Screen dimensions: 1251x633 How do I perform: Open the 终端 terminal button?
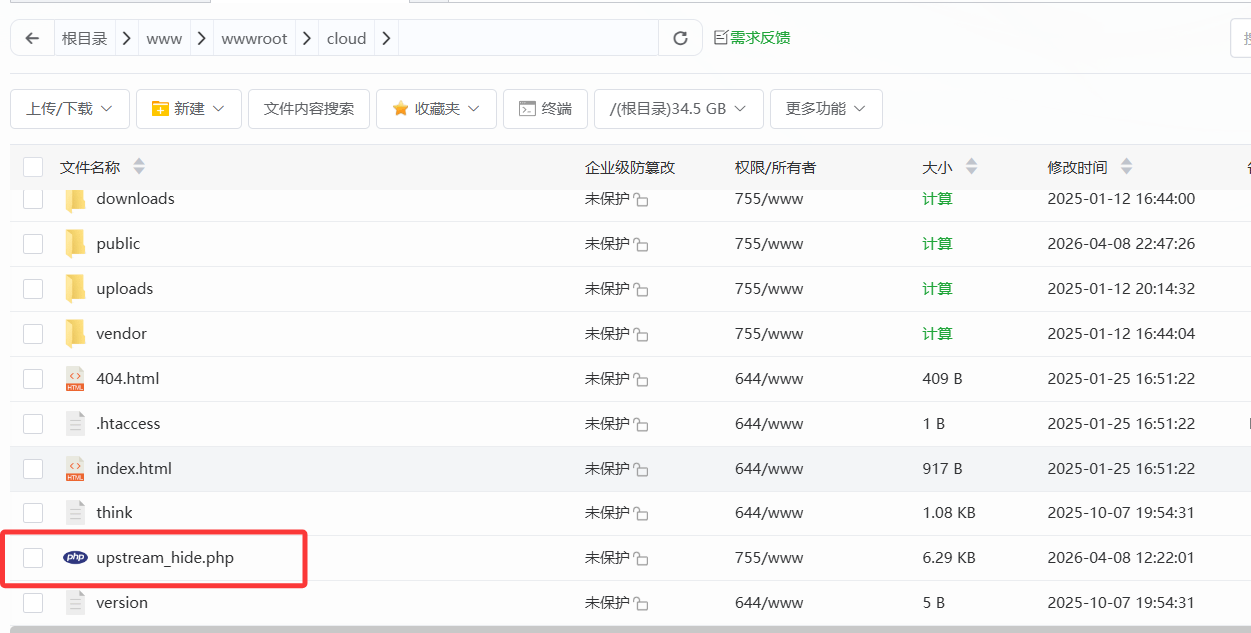pyautogui.click(x=545, y=109)
